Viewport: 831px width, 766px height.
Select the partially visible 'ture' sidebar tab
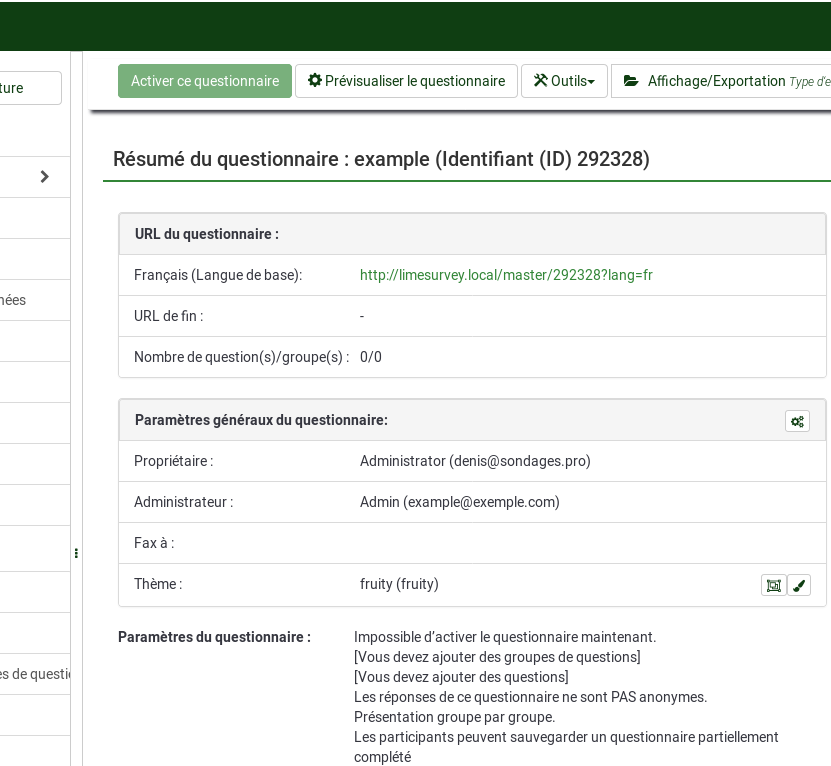(28, 88)
